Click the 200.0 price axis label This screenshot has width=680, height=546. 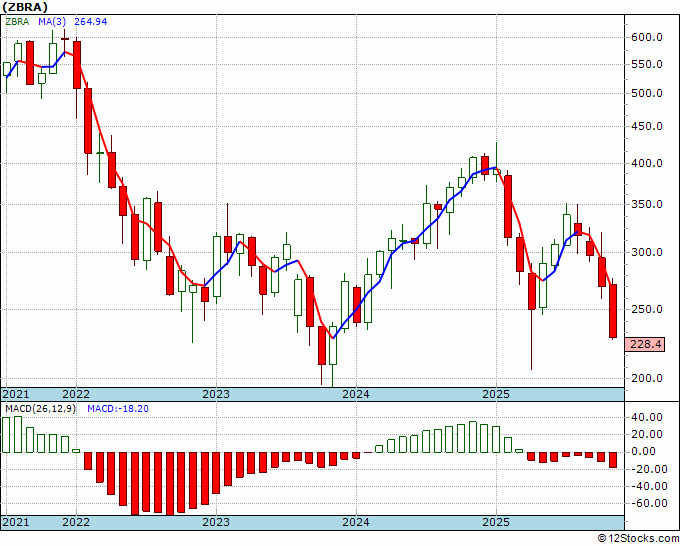[x=646, y=378]
